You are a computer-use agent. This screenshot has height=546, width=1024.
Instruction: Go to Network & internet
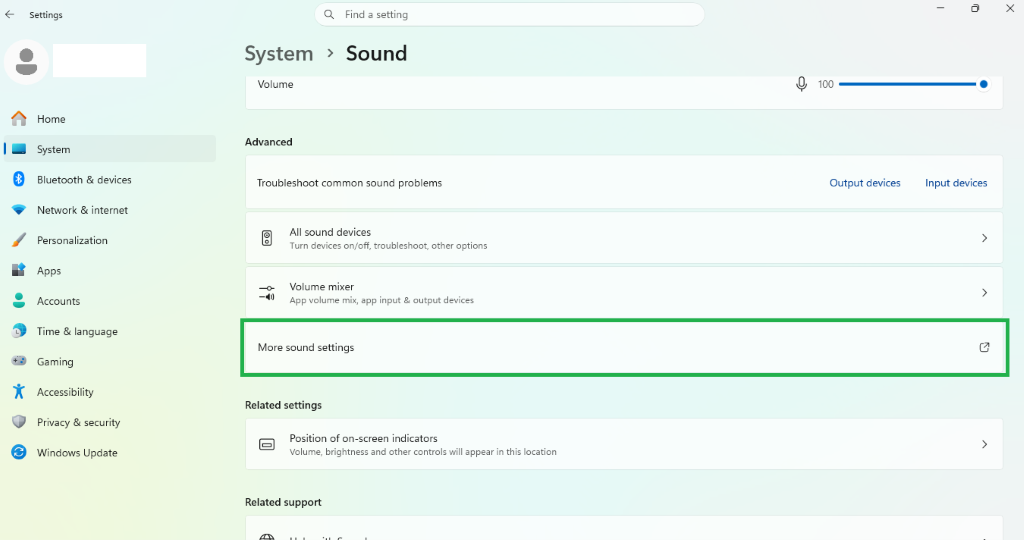(110, 210)
